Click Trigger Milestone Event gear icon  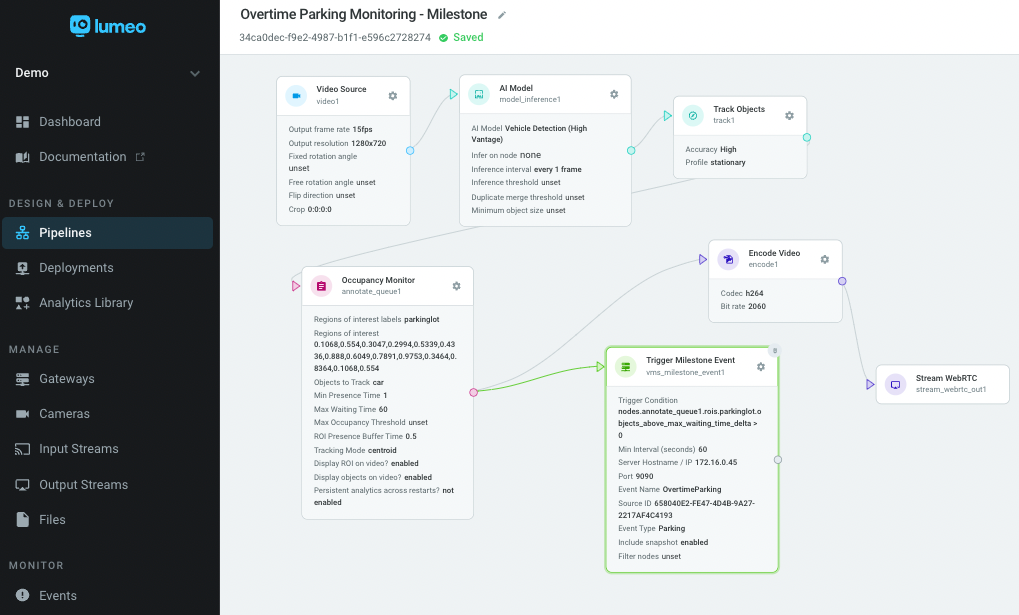[x=760, y=366]
